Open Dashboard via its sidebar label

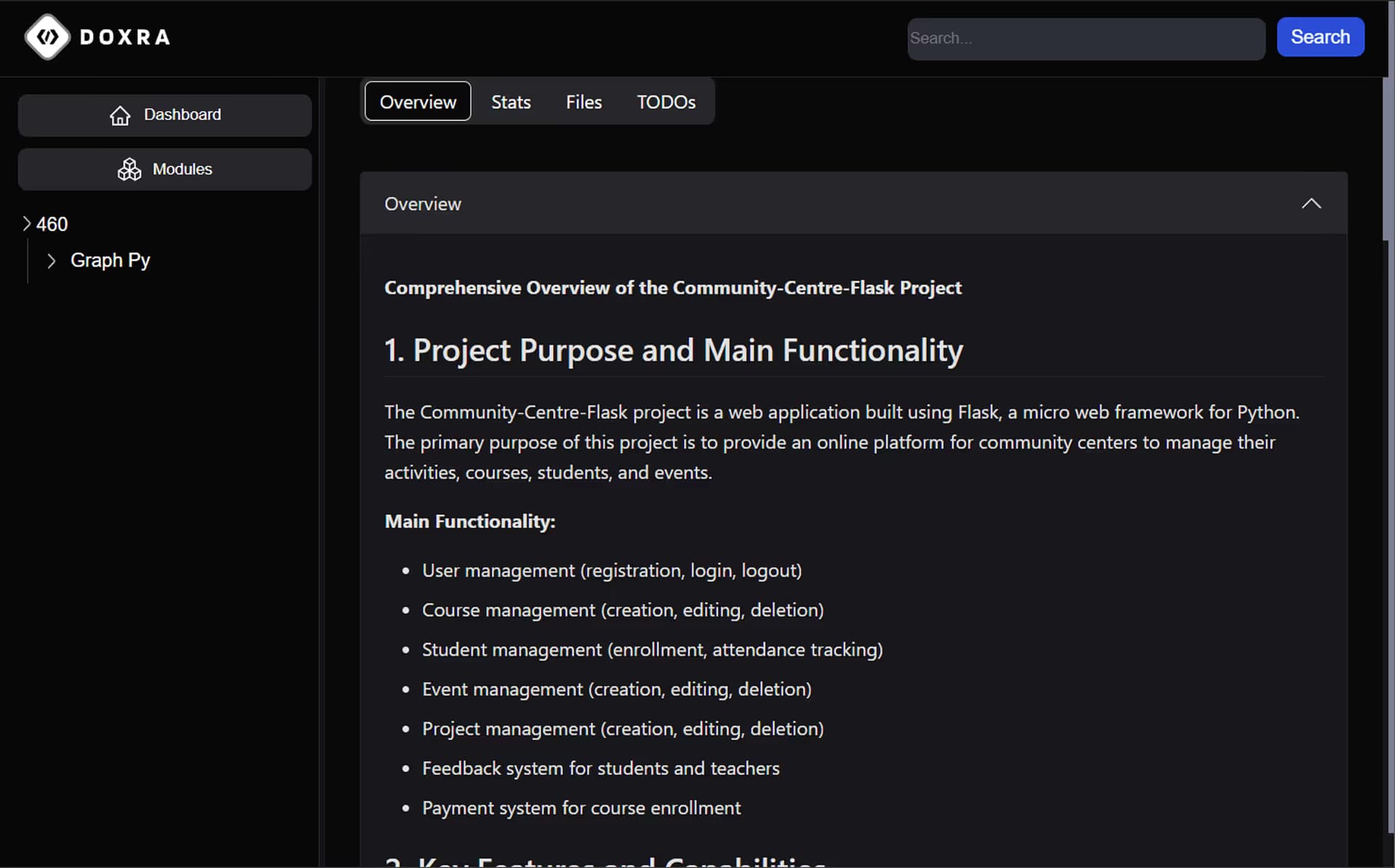pos(182,115)
